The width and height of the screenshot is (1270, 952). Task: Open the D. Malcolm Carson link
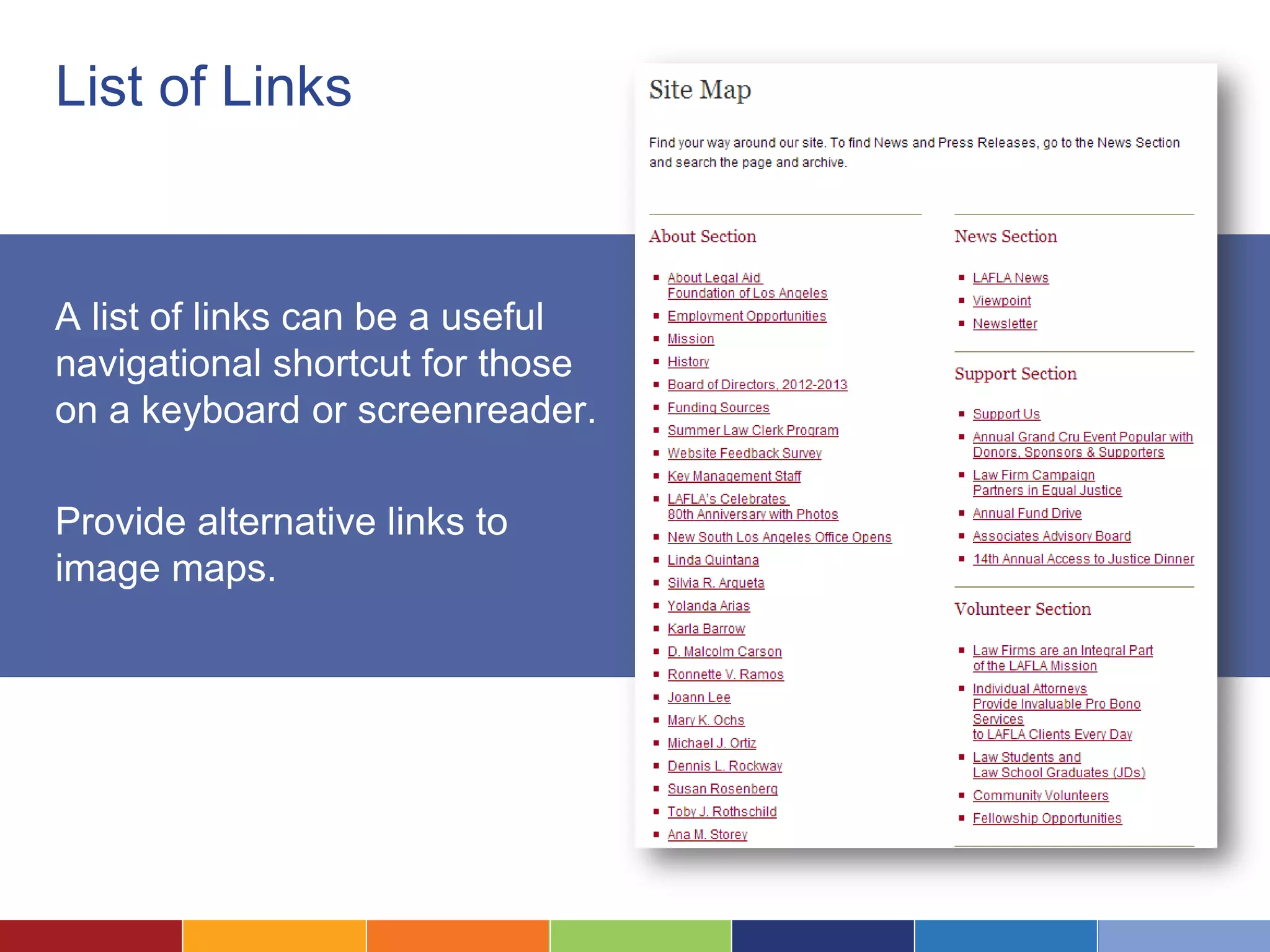724,652
